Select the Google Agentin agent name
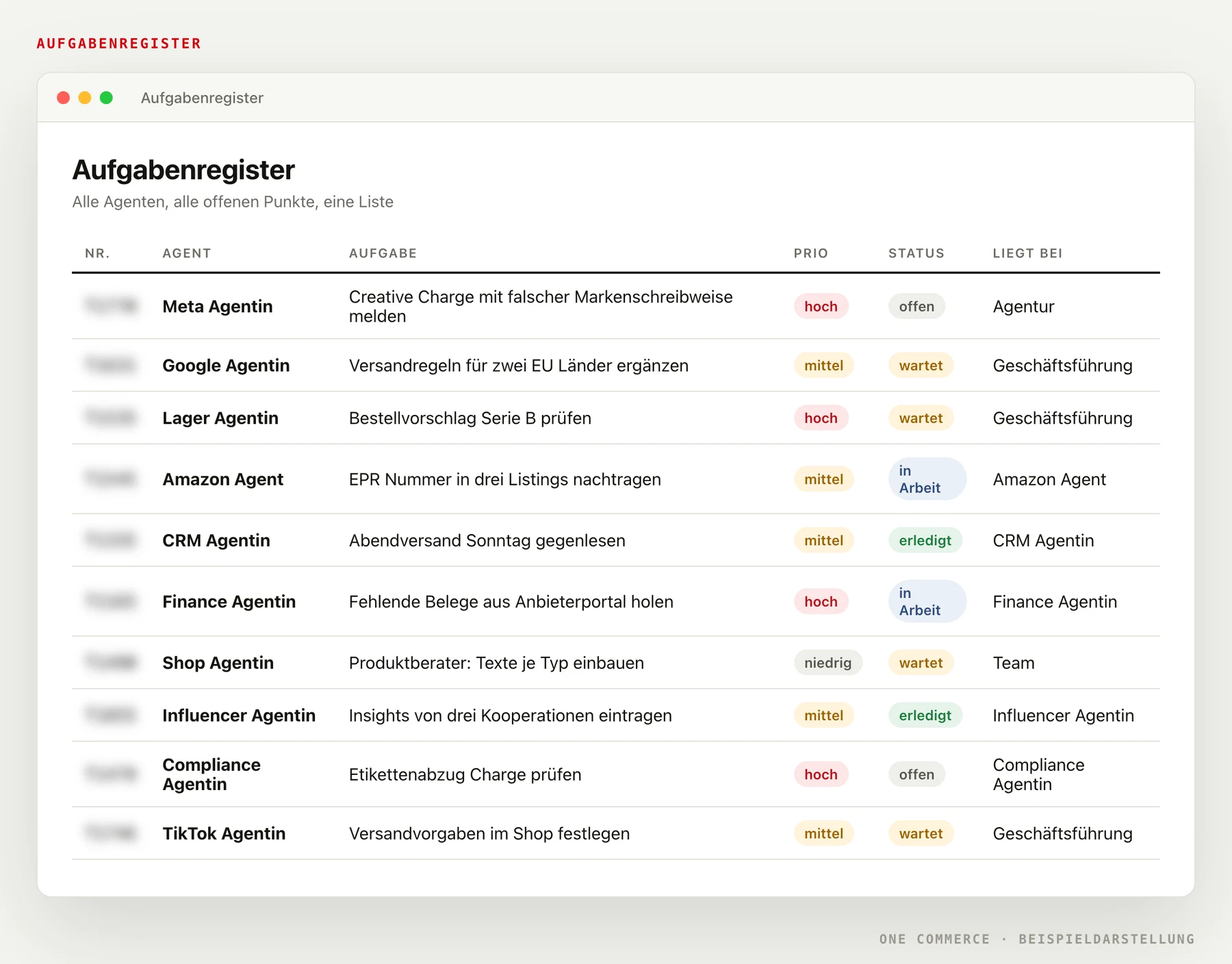The width and height of the screenshot is (1232, 964). [226, 366]
